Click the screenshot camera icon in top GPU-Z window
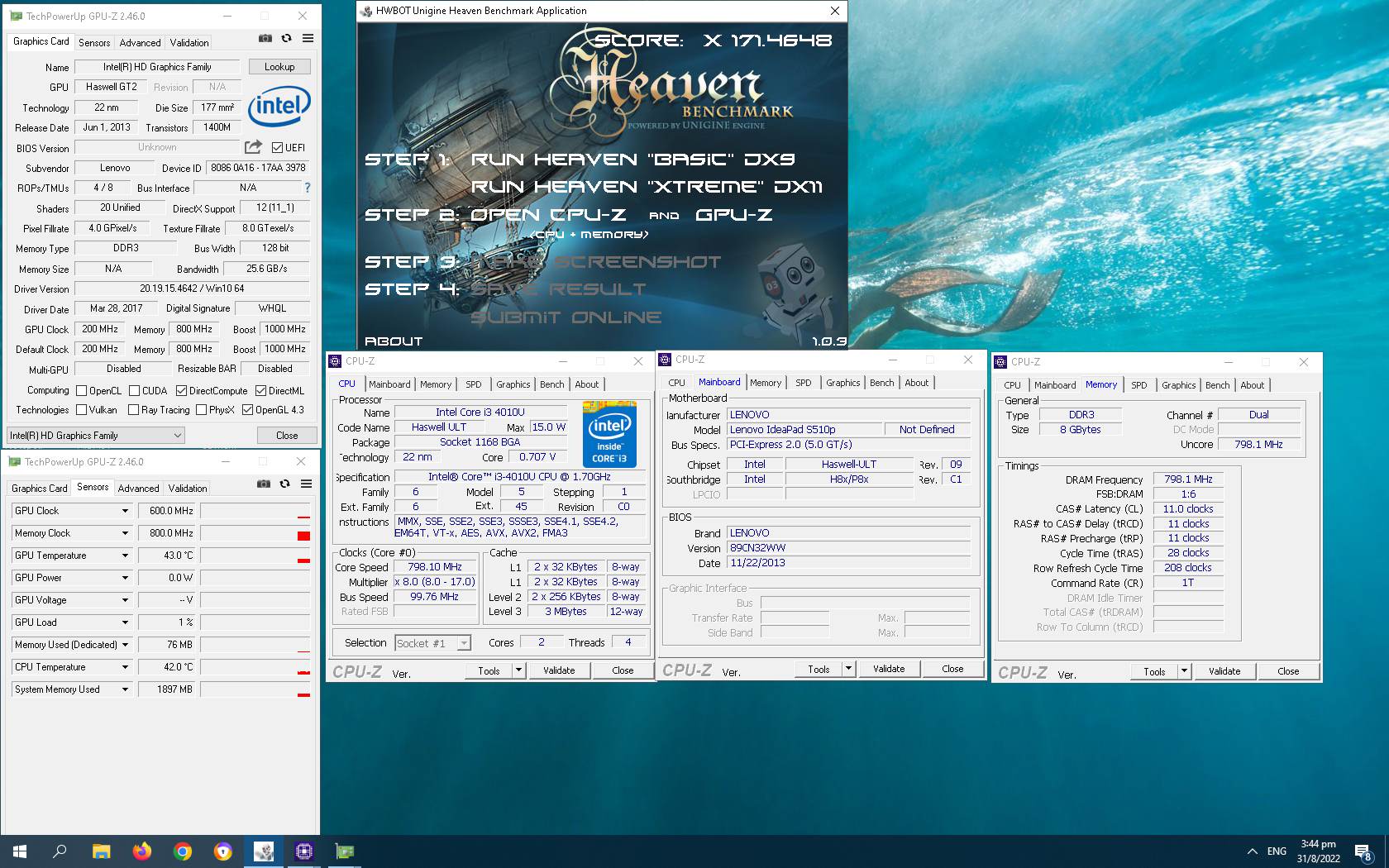The height and width of the screenshot is (868, 1389). (x=265, y=38)
